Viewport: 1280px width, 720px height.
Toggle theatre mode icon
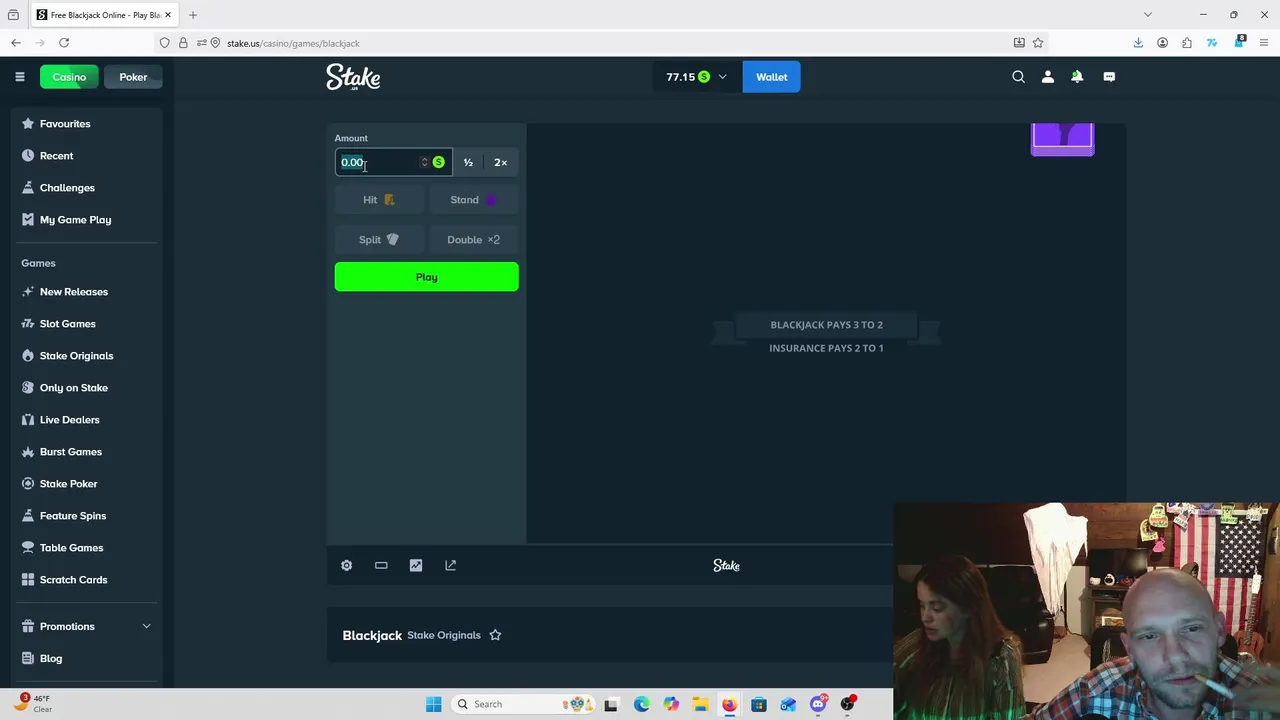[x=381, y=565]
